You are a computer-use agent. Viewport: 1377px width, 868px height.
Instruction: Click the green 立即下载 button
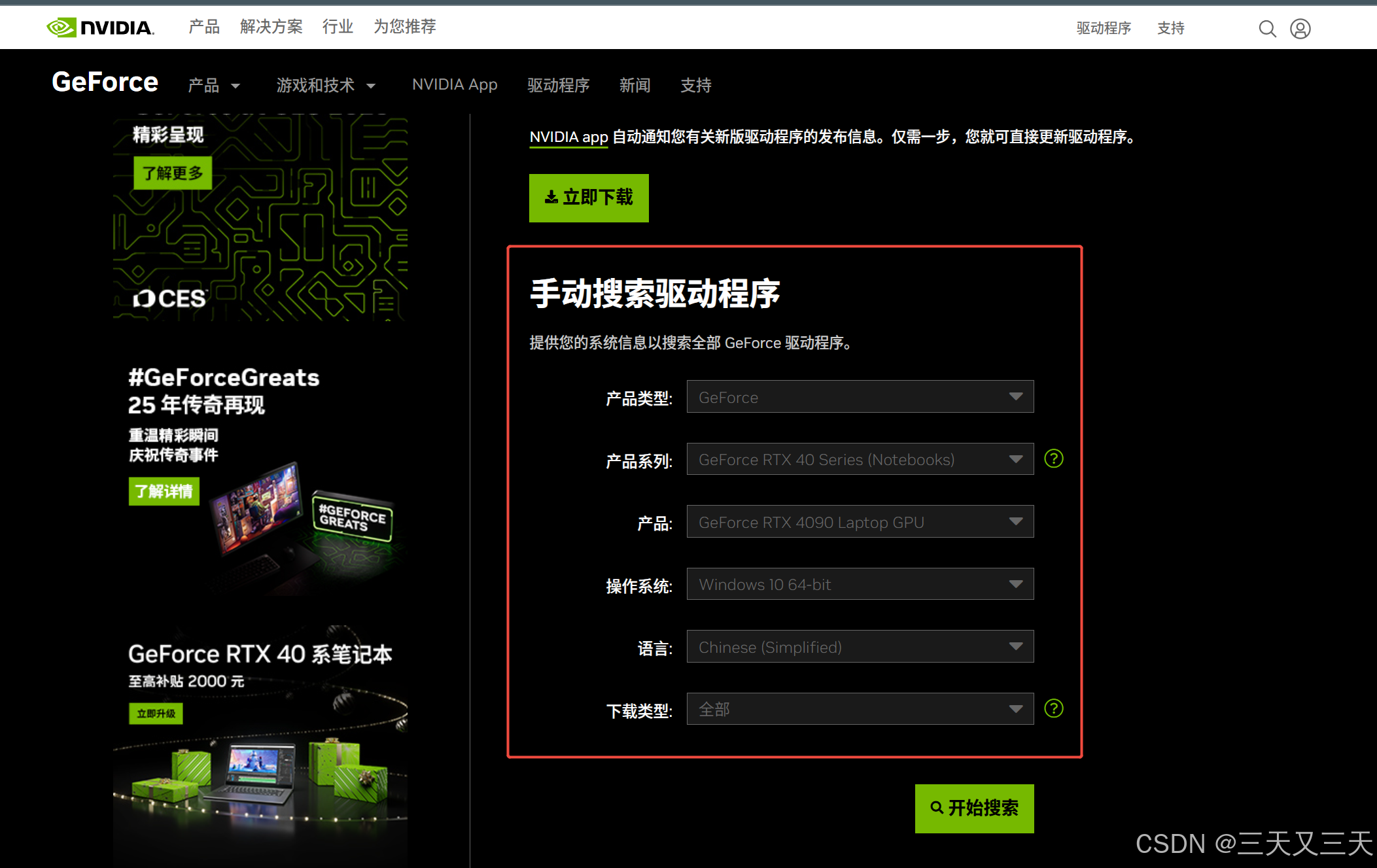coord(588,198)
